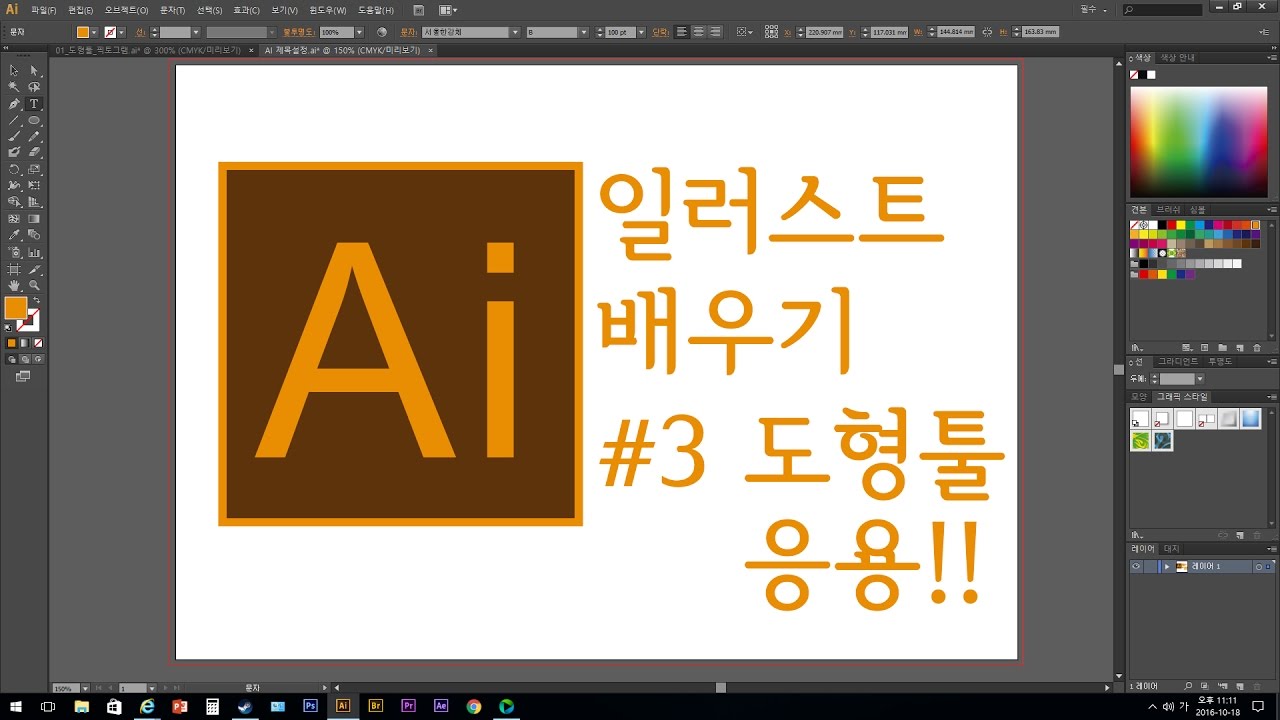The width and height of the screenshot is (1280, 720).
Task: Select the Rotate tool
Action: pyautogui.click(x=14, y=169)
